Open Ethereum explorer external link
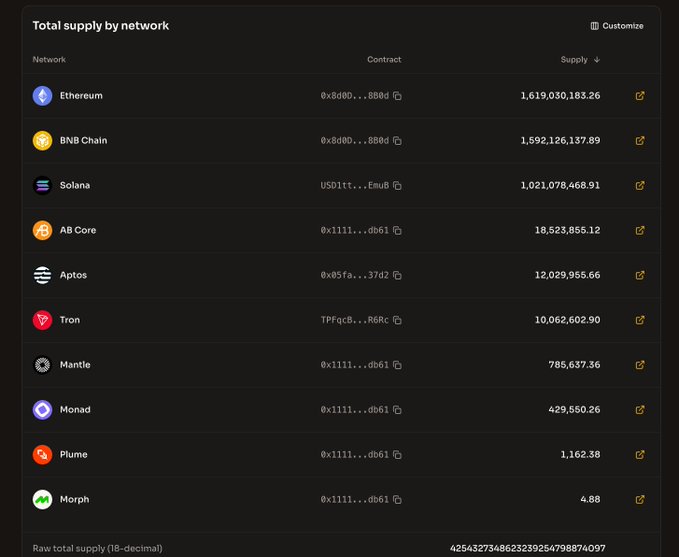679x557 pixels. click(640, 96)
